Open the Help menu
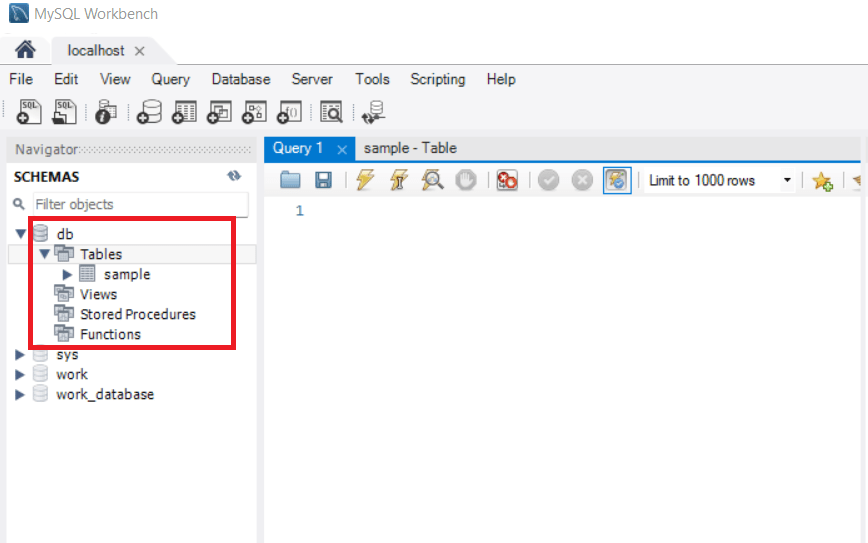 click(501, 79)
